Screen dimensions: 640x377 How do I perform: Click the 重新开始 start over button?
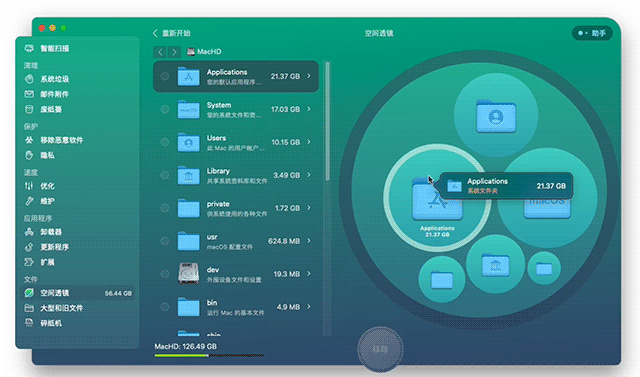pos(171,33)
